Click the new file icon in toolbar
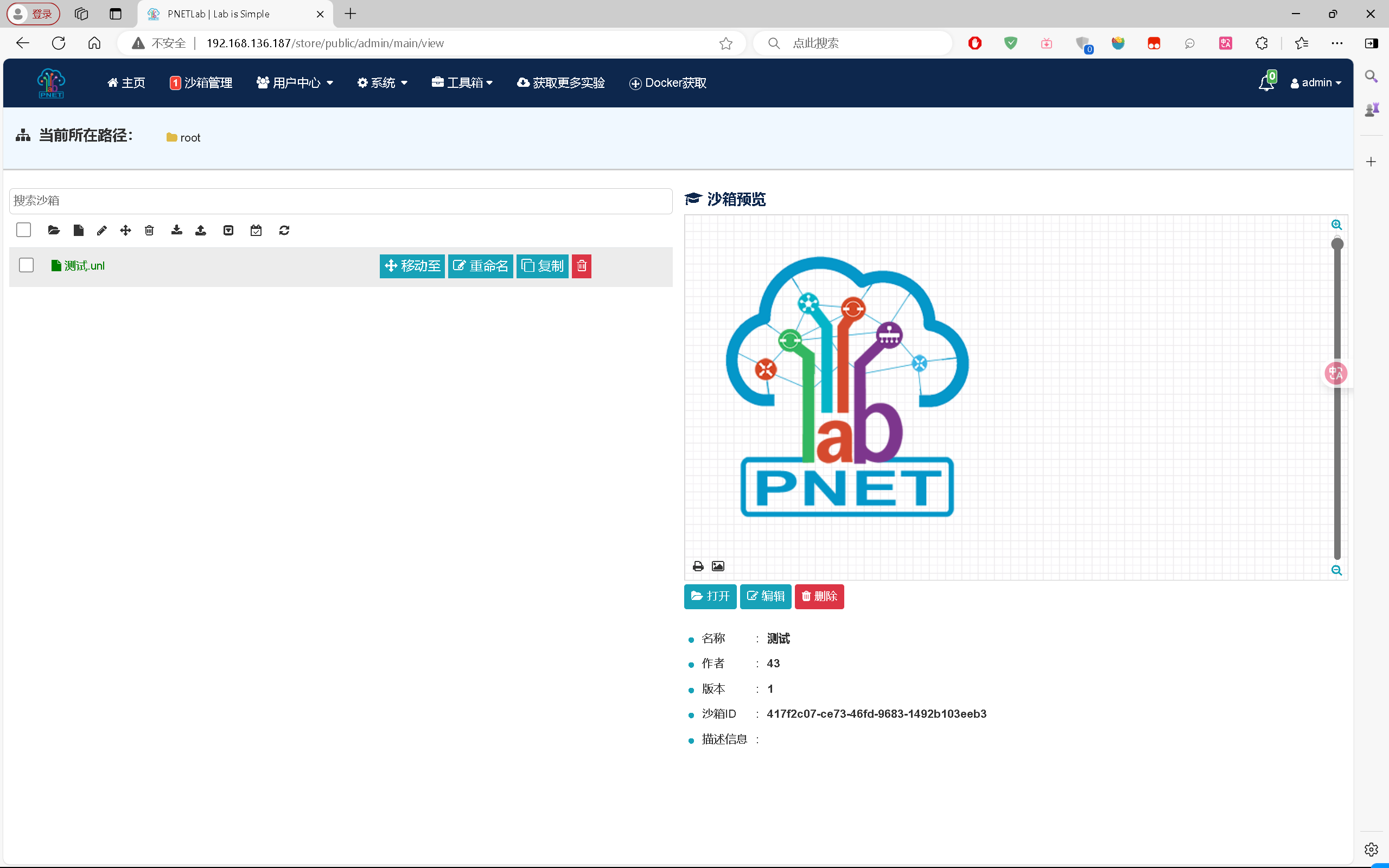Screen dimensions: 1389x868 click(79, 230)
